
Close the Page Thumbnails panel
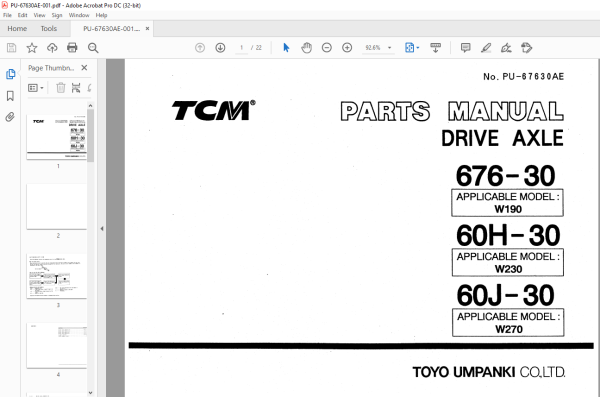pos(84,68)
